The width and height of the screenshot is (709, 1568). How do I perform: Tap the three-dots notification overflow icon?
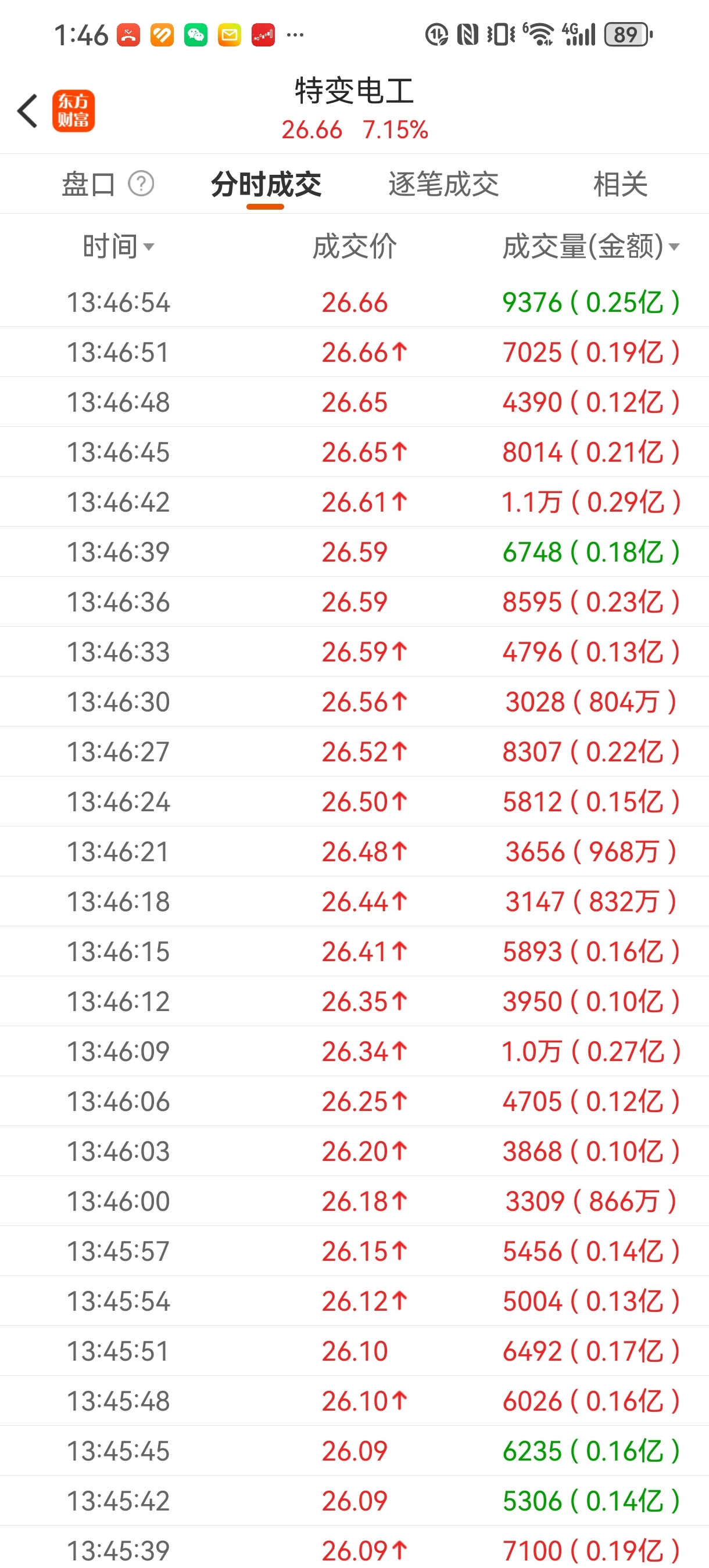295,35
